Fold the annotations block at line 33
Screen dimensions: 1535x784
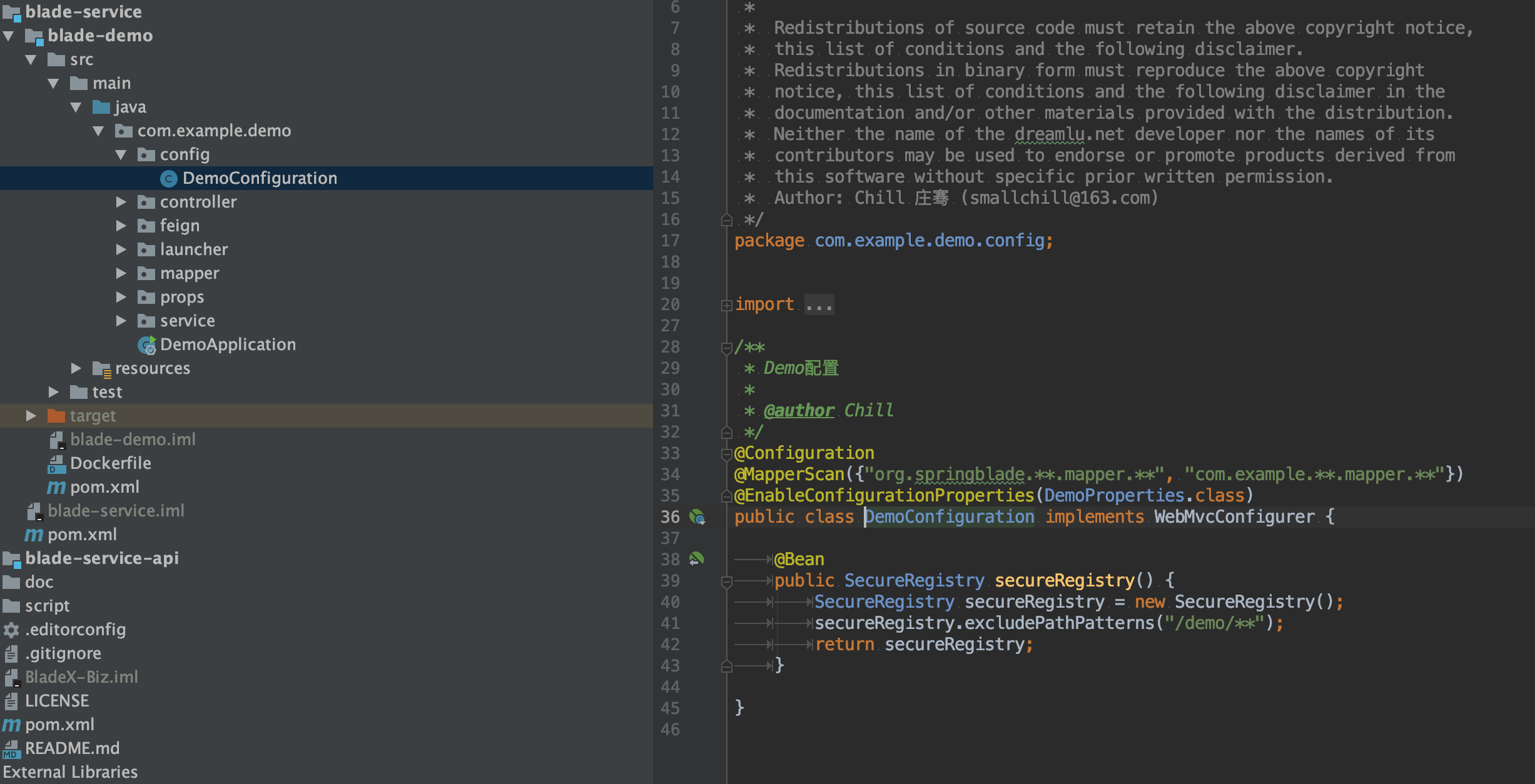726,454
